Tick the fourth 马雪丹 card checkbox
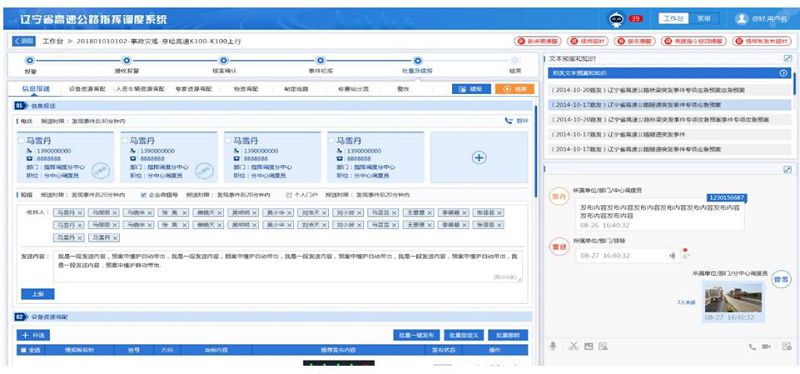 331,140
